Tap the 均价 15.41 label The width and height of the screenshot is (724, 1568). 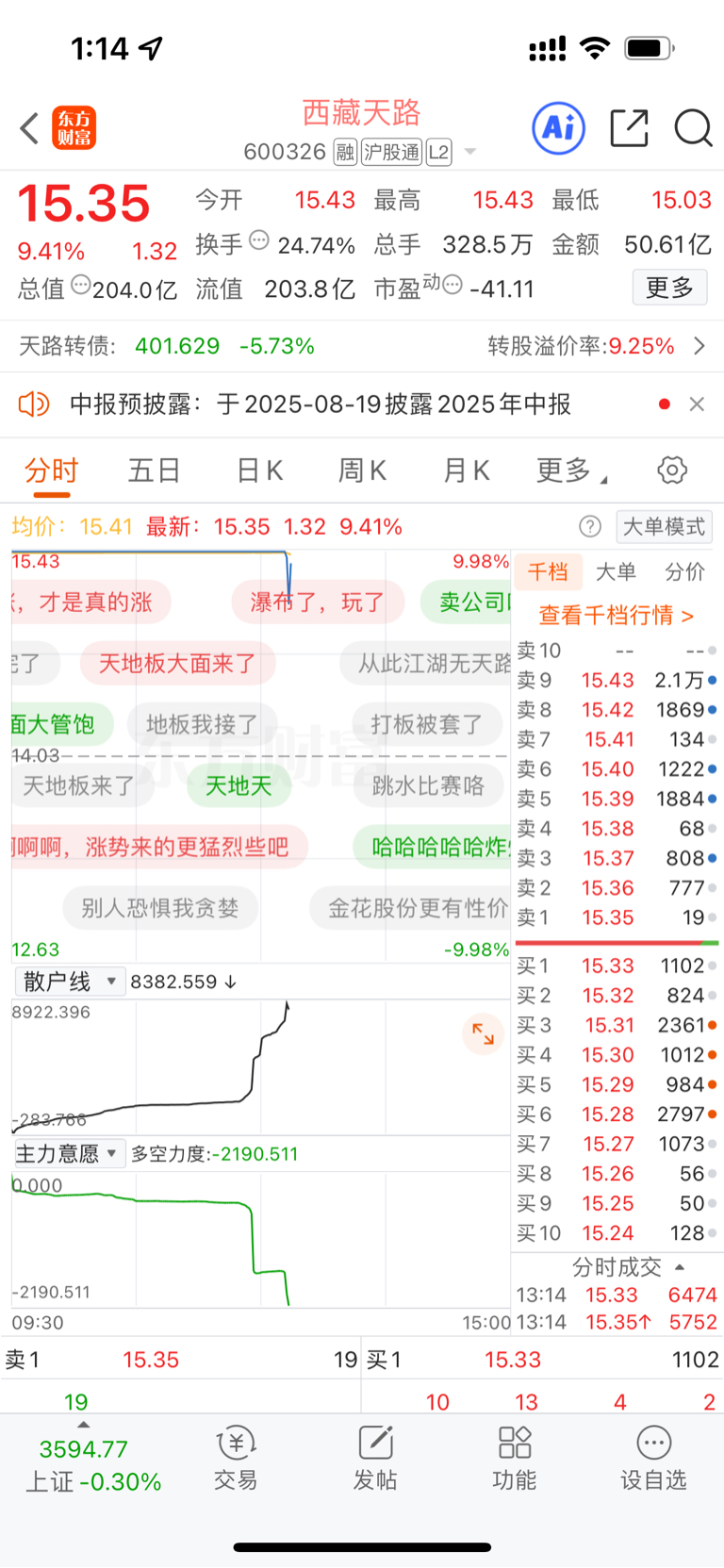(73, 526)
